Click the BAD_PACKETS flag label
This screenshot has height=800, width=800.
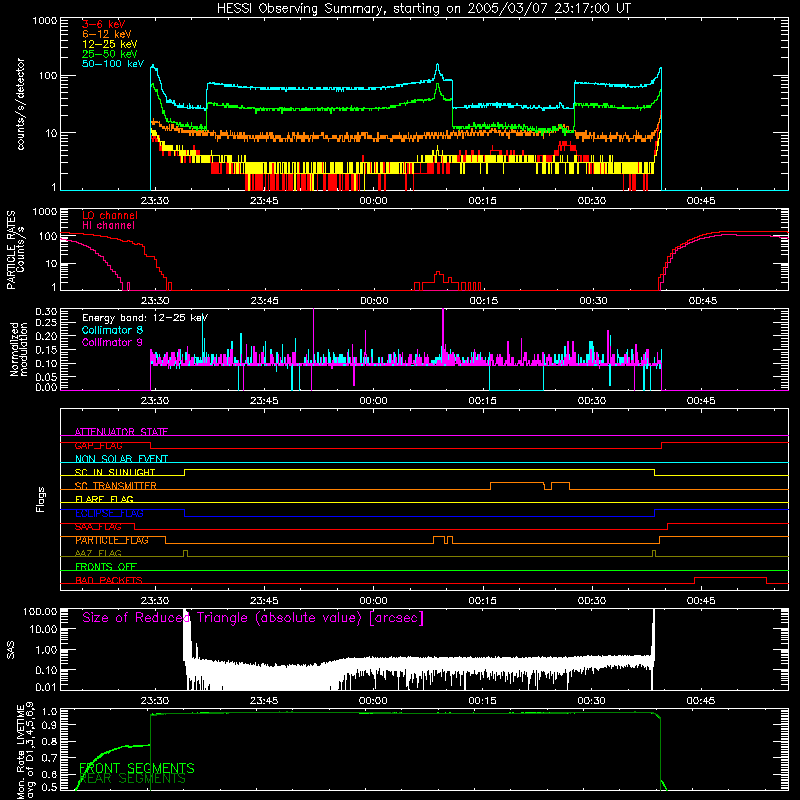click(x=109, y=580)
